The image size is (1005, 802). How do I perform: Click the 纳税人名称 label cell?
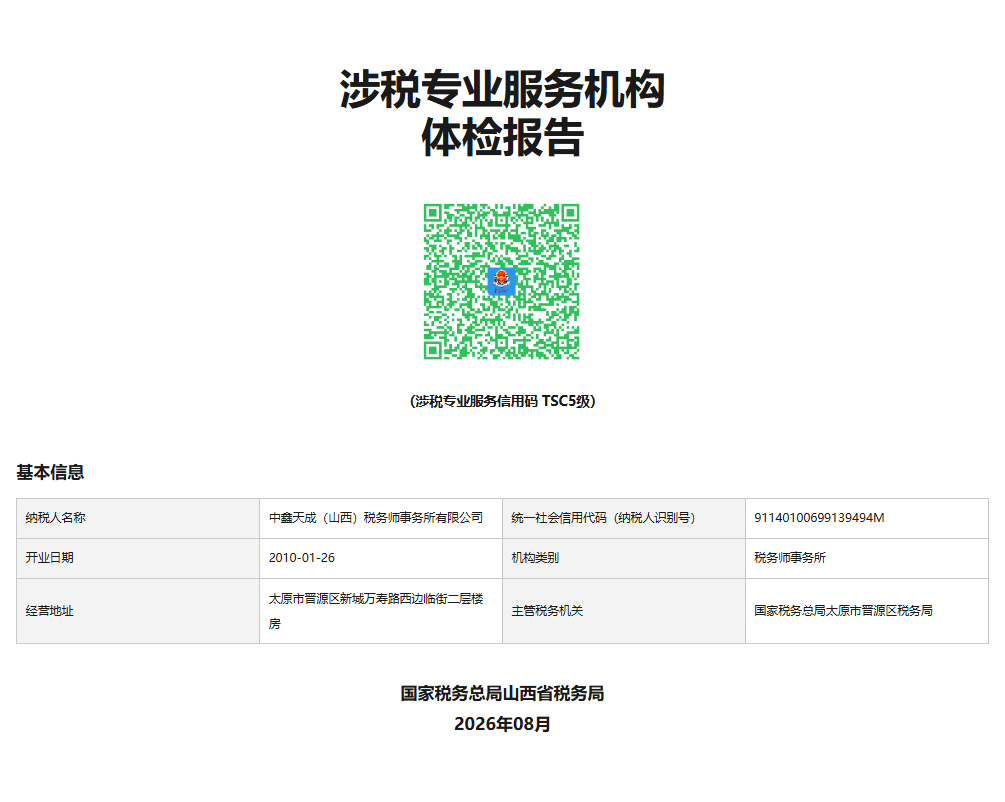[138, 518]
